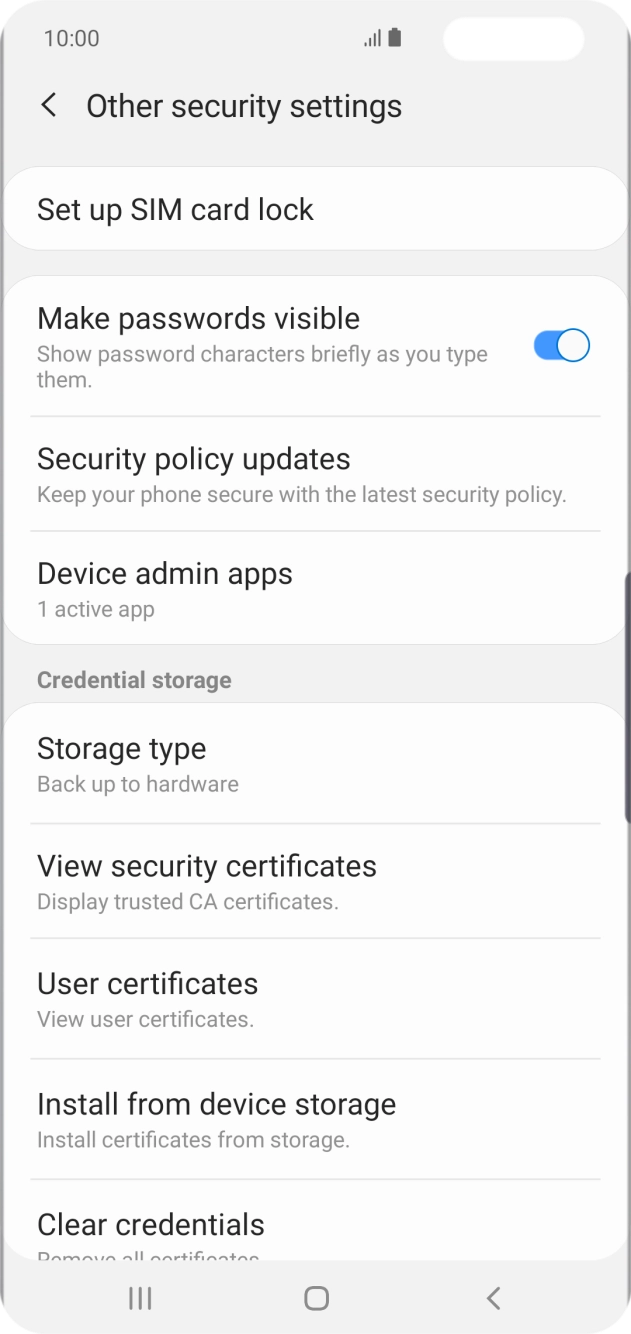Tap the Other security settings title
Viewport: 631px width, 1334px height.
point(243,105)
